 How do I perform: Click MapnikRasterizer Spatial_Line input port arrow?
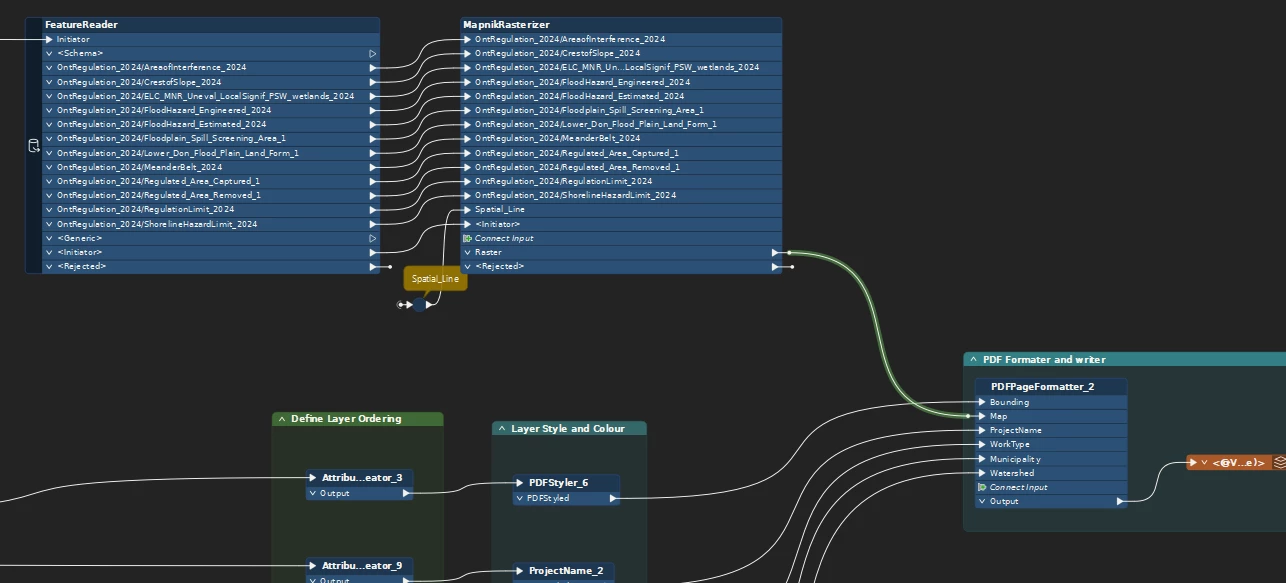[467, 210]
